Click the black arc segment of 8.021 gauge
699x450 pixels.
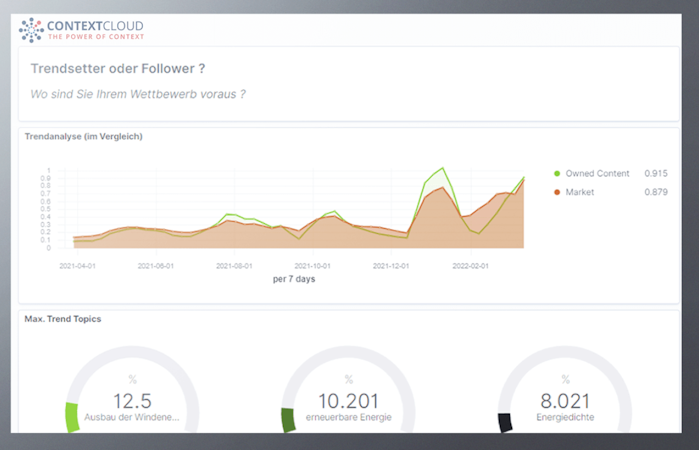point(505,422)
